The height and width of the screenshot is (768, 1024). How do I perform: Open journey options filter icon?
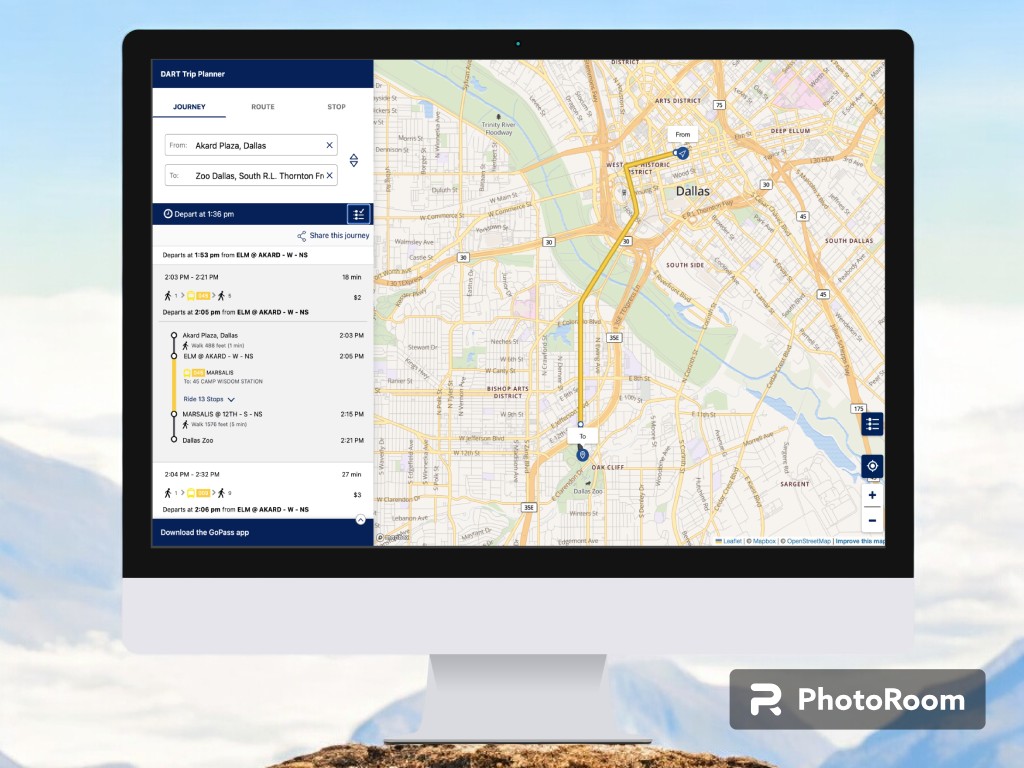point(359,214)
